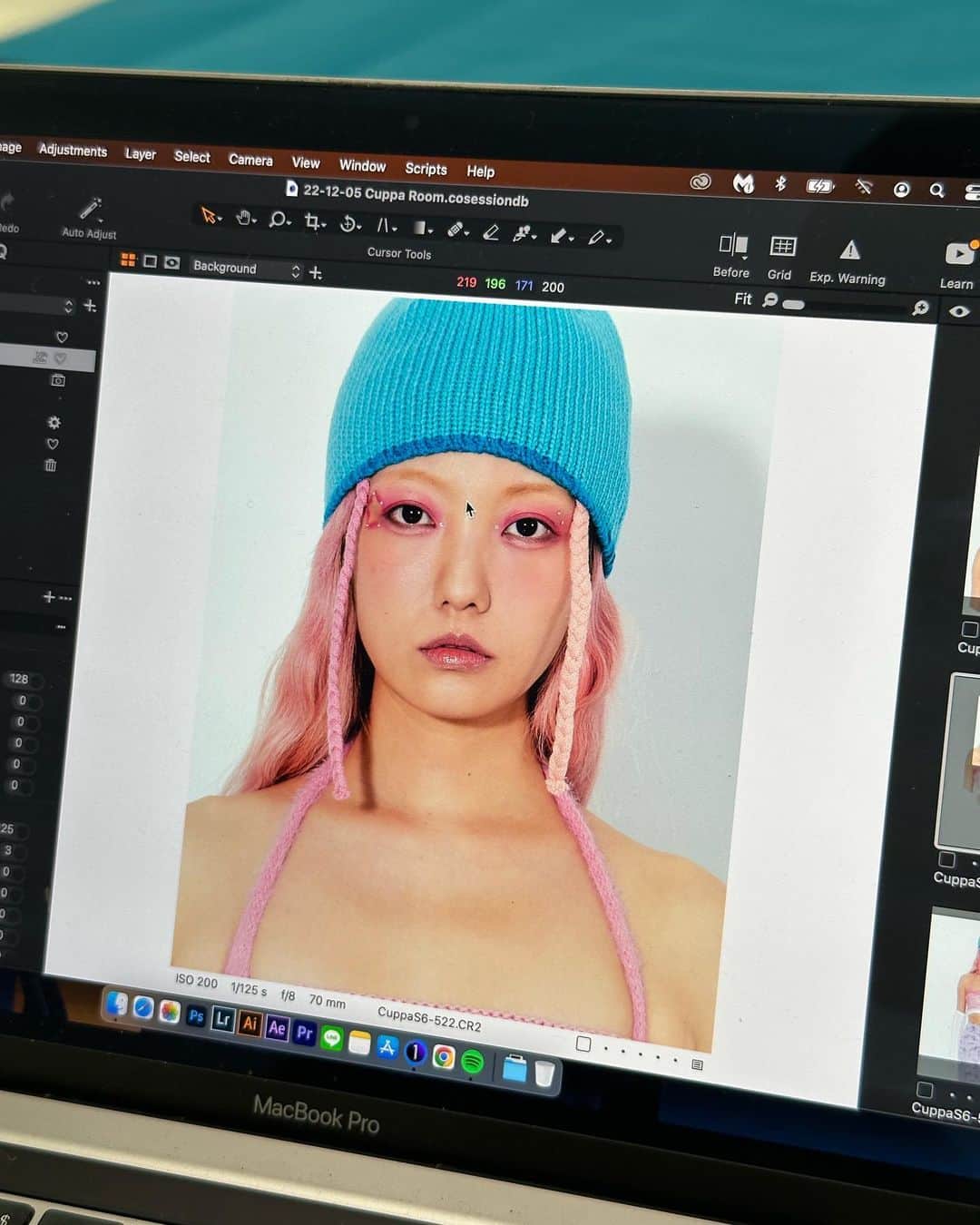Open the camera capture folder icon
The image size is (980, 1225).
pos(58,380)
